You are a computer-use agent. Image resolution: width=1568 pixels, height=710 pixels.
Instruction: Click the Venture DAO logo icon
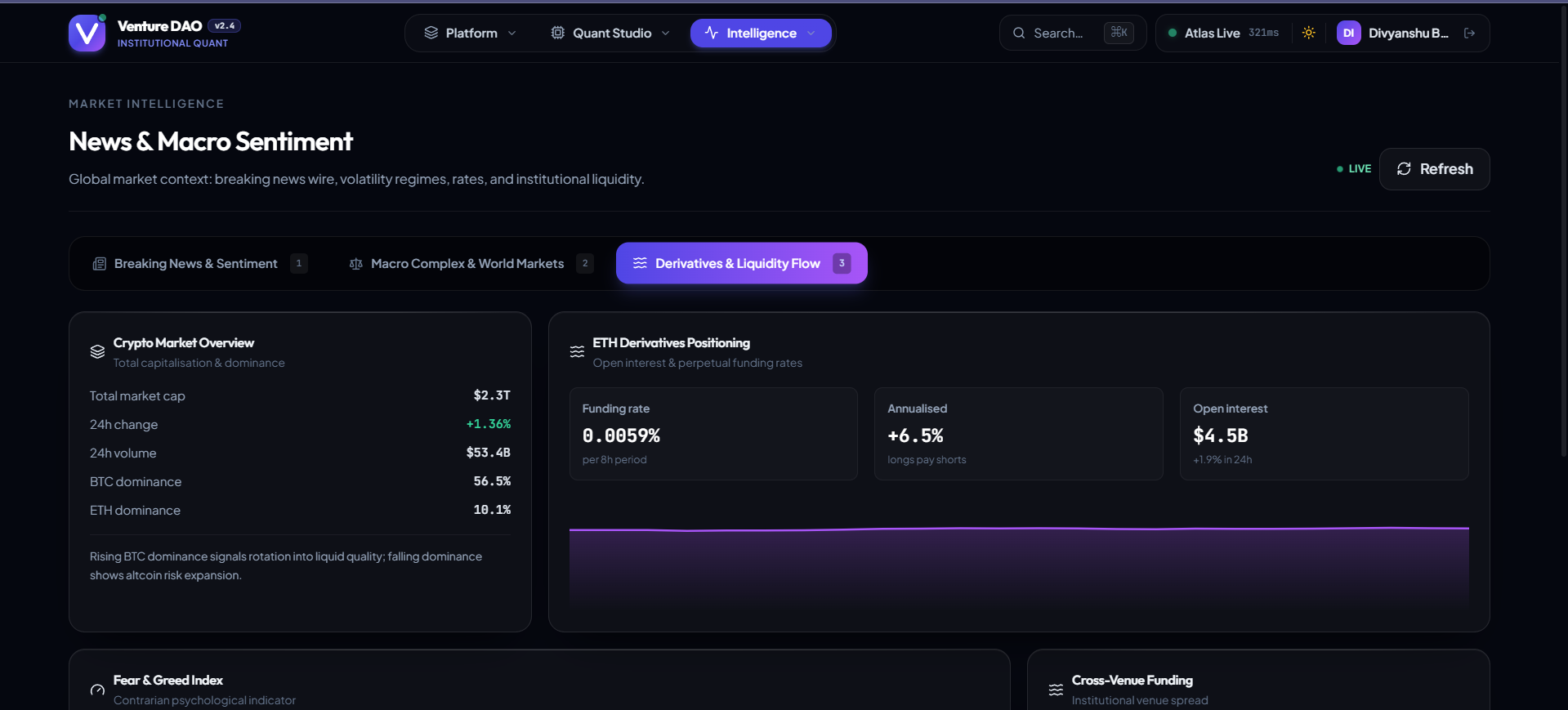[87, 33]
